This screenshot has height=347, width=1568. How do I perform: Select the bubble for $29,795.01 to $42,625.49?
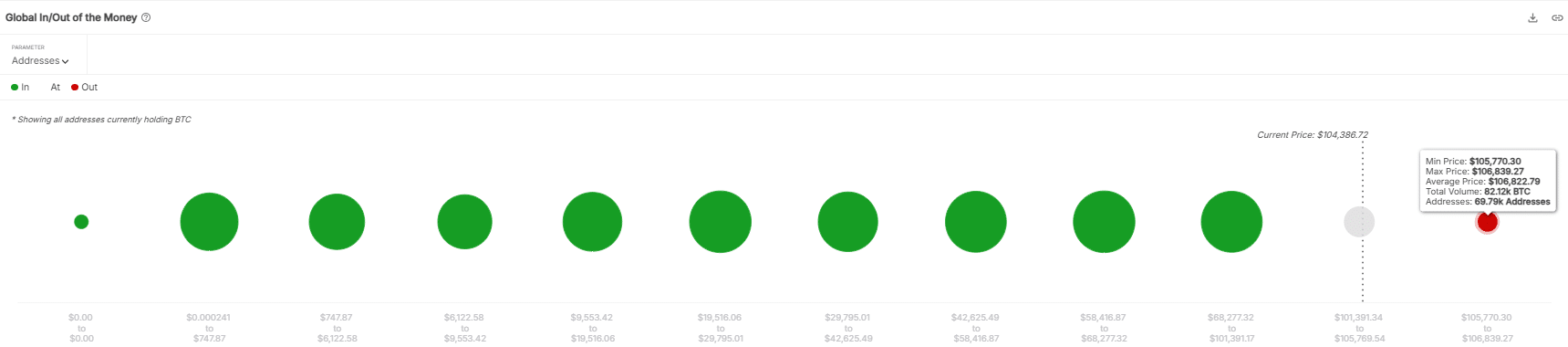tap(847, 222)
